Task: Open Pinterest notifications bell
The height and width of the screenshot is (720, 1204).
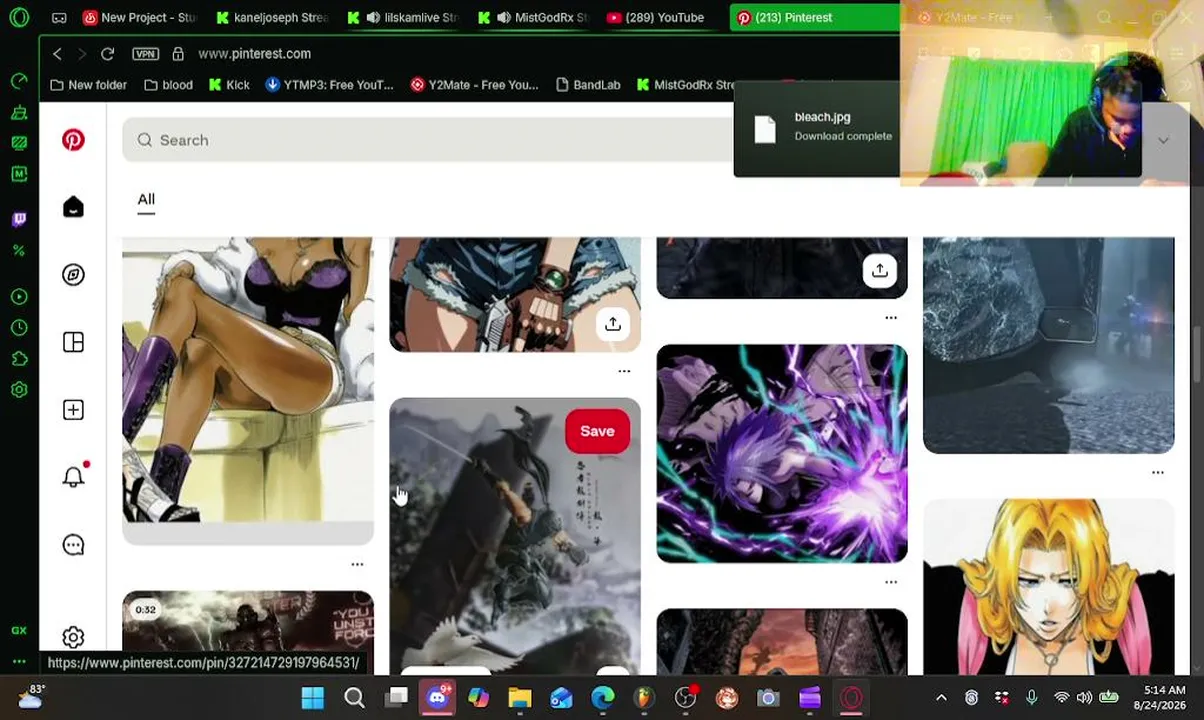Action: point(73,477)
